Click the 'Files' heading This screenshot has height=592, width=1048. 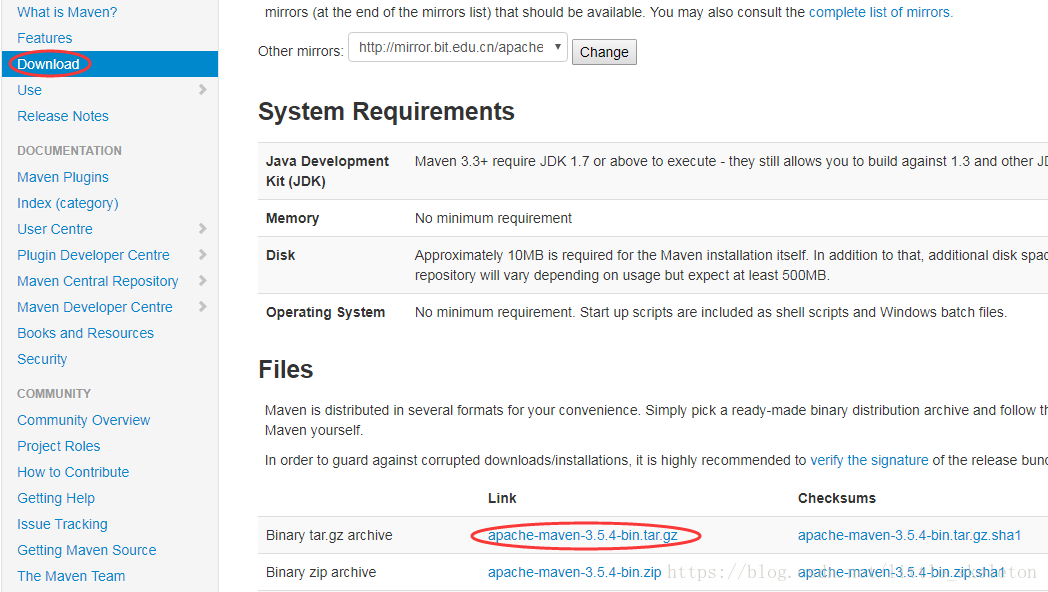click(x=286, y=369)
